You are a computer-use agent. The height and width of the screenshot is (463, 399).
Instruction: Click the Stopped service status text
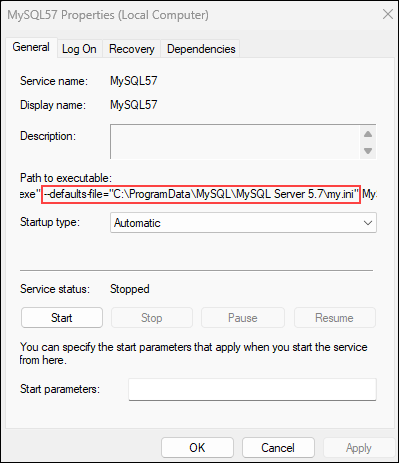[130, 289]
